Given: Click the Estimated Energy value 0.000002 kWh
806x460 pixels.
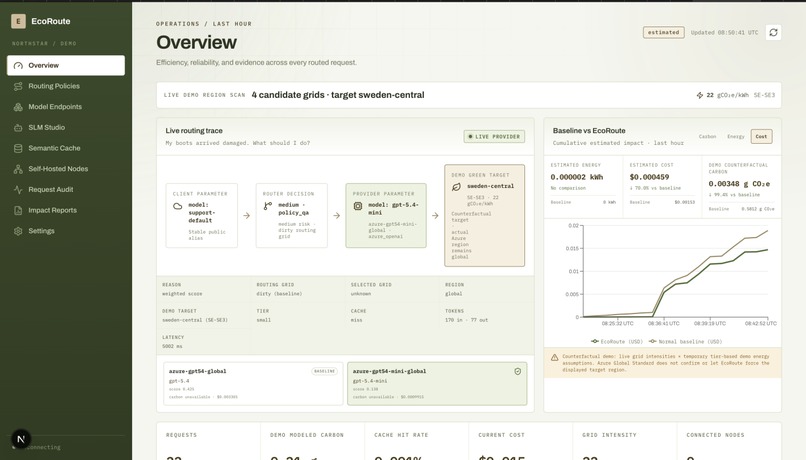Looking at the screenshot, I should point(576,177).
